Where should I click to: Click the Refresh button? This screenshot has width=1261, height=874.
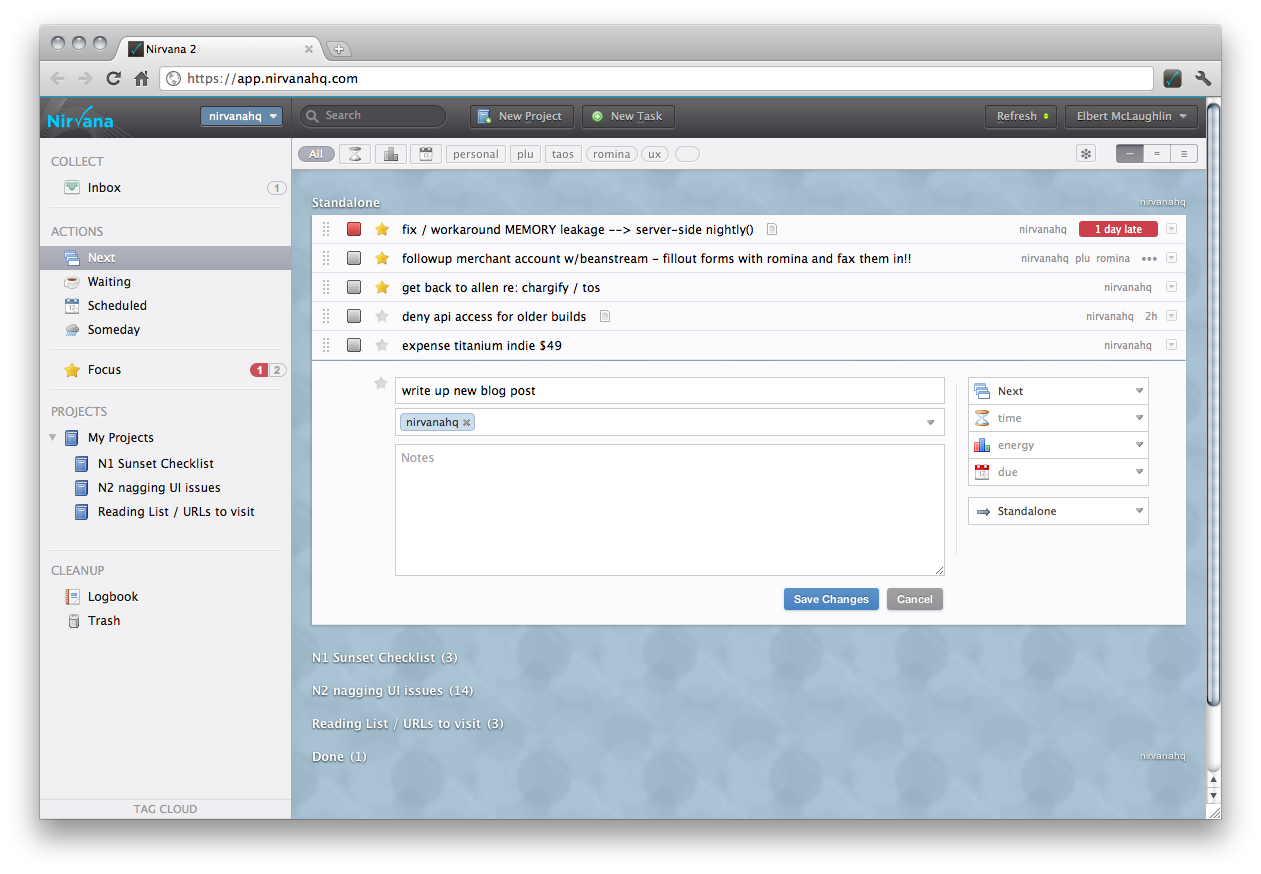(x=1021, y=116)
